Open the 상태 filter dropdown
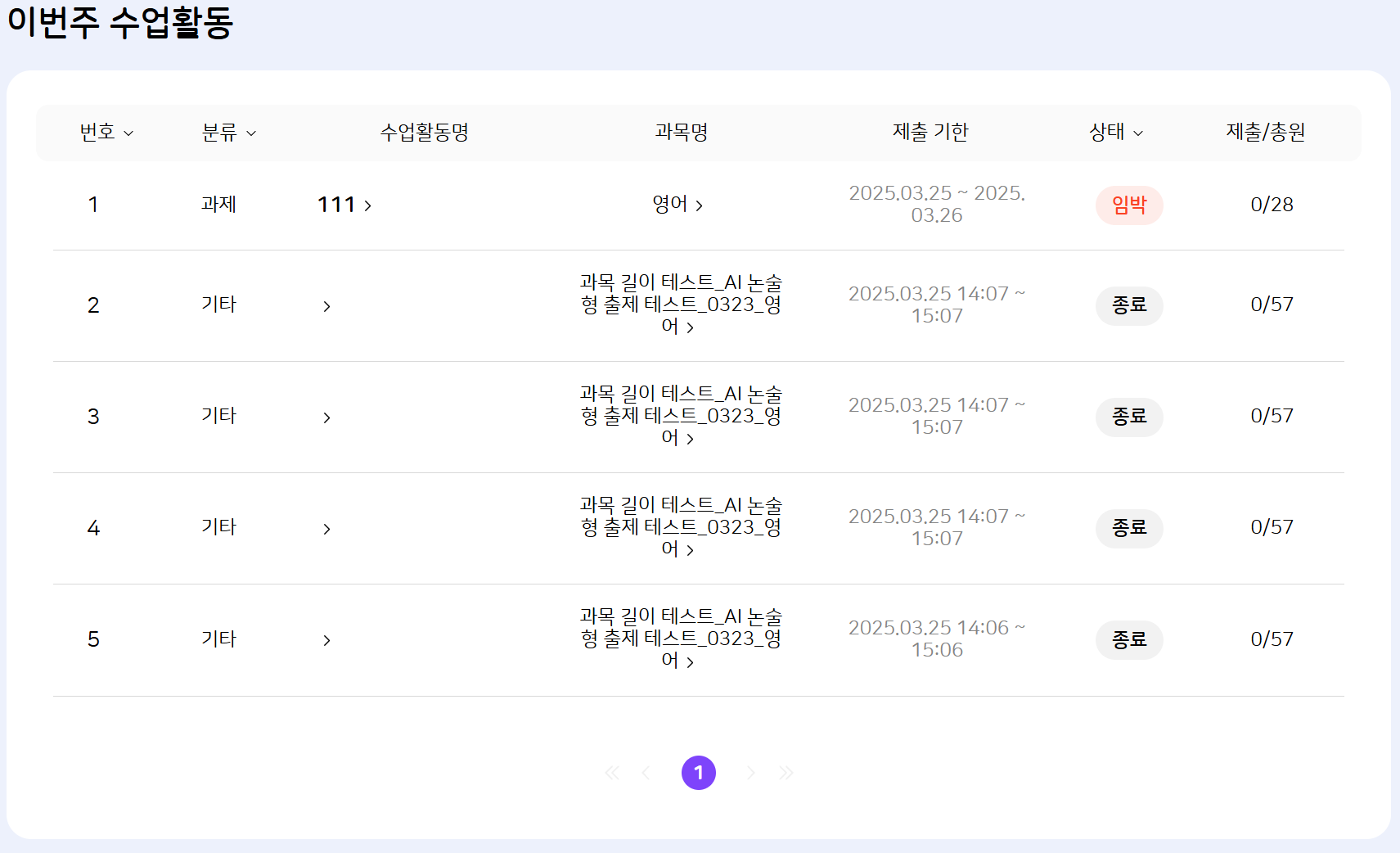Viewport: 1400px width, 853px height. coord(1115,133)
